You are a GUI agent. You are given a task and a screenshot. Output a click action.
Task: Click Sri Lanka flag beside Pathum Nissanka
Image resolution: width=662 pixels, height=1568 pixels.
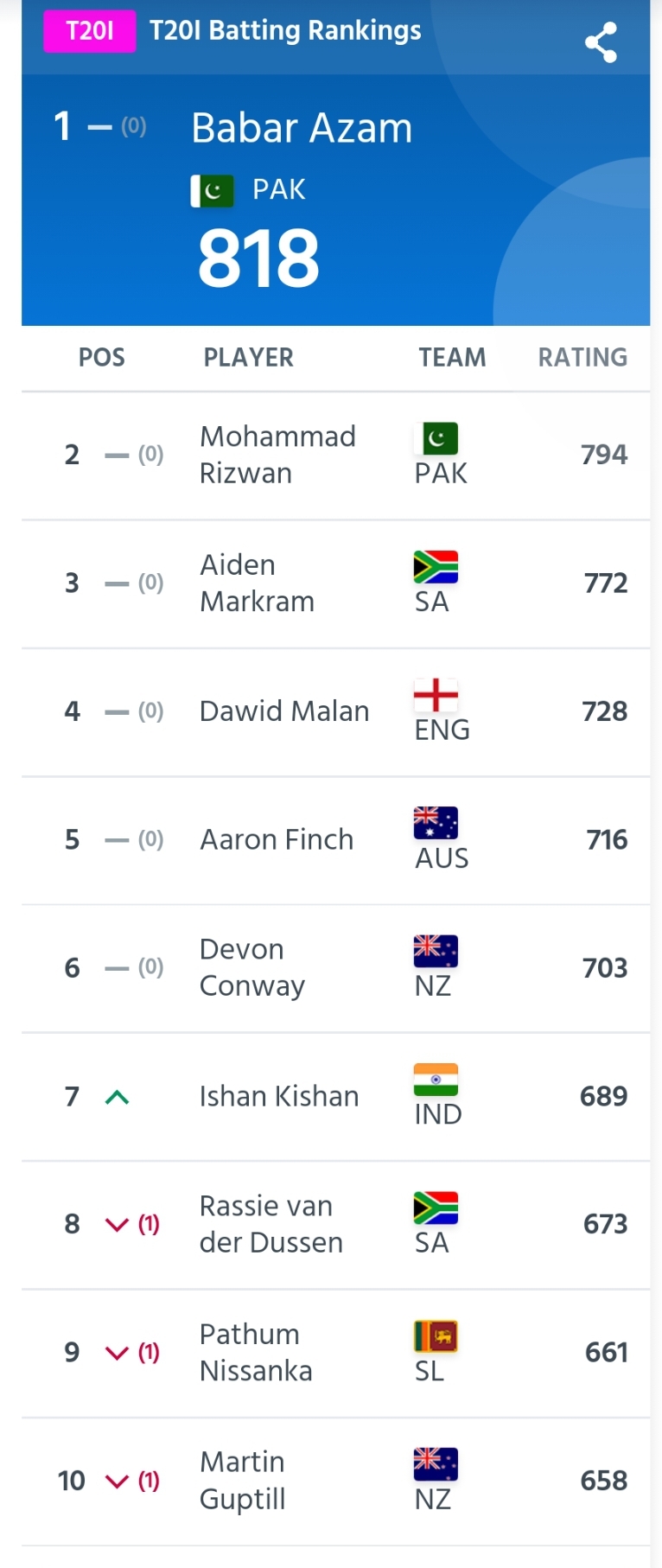[436, 1336]
